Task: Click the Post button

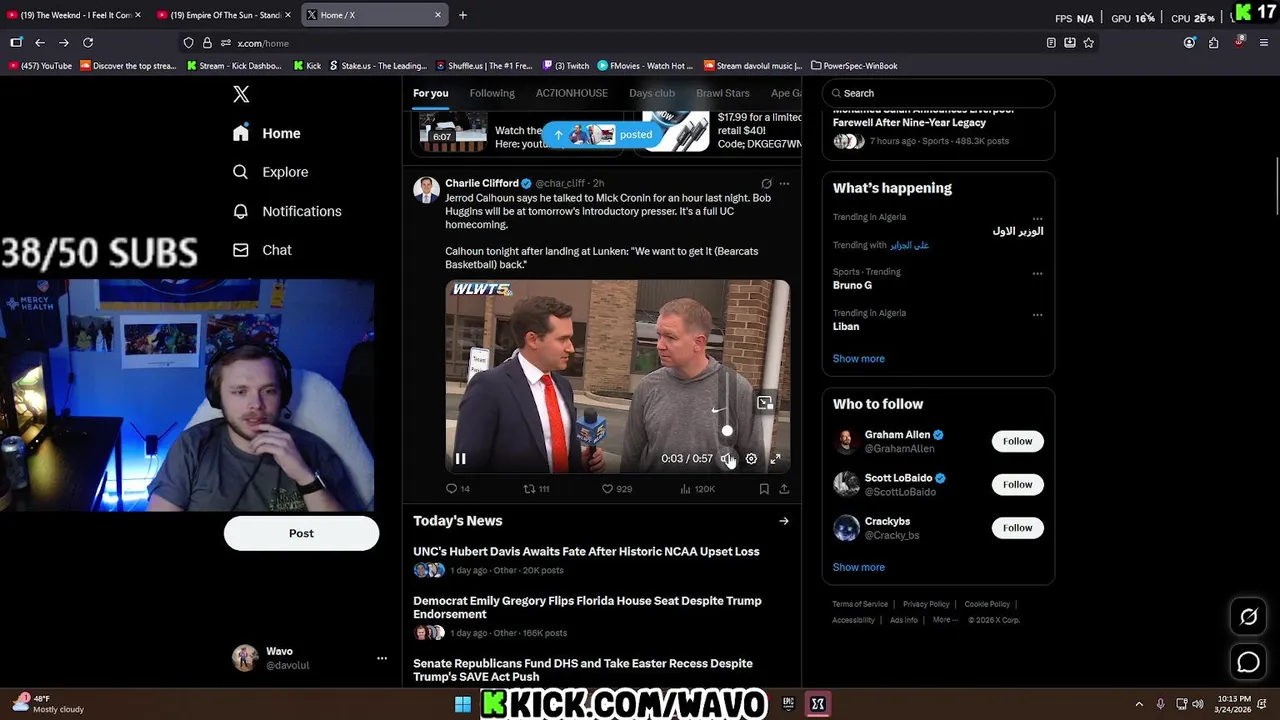Action: point(301,533)
